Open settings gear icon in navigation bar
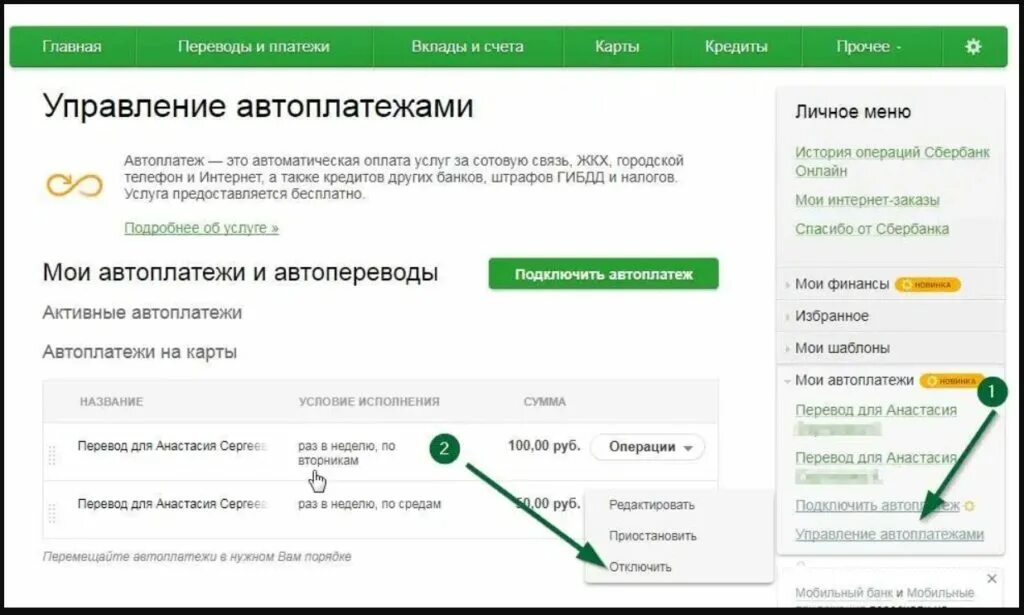The height and width of the screenshot is (615, 1024). 973,46
